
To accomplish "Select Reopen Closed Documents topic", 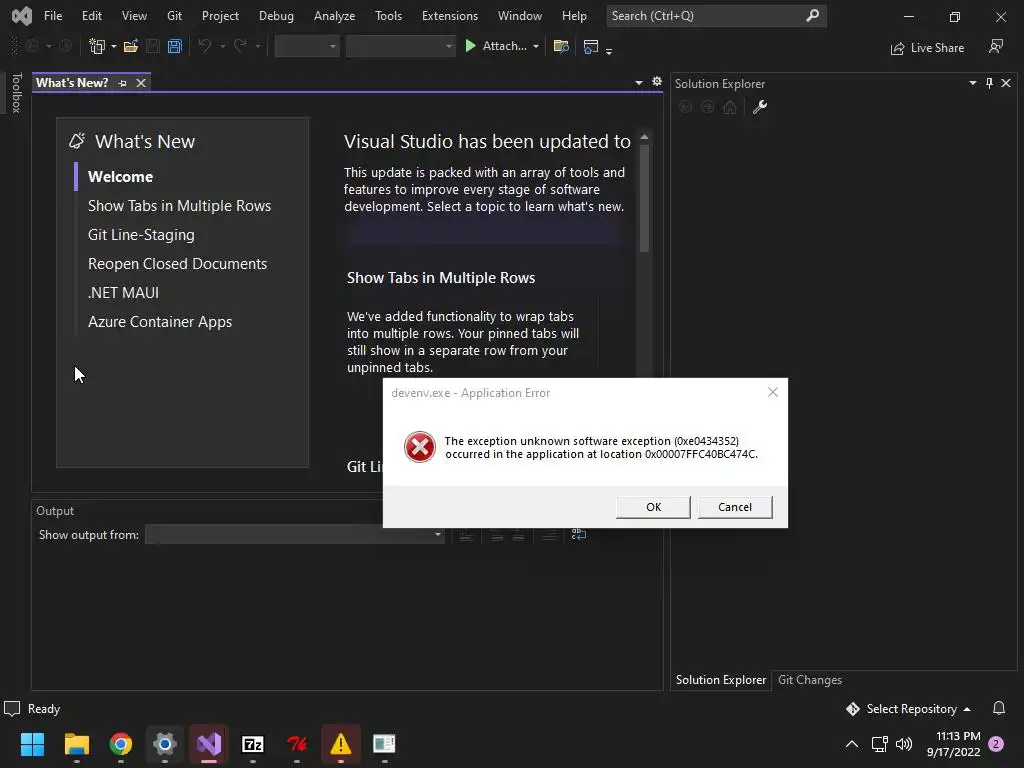I will tap(178, 264).
